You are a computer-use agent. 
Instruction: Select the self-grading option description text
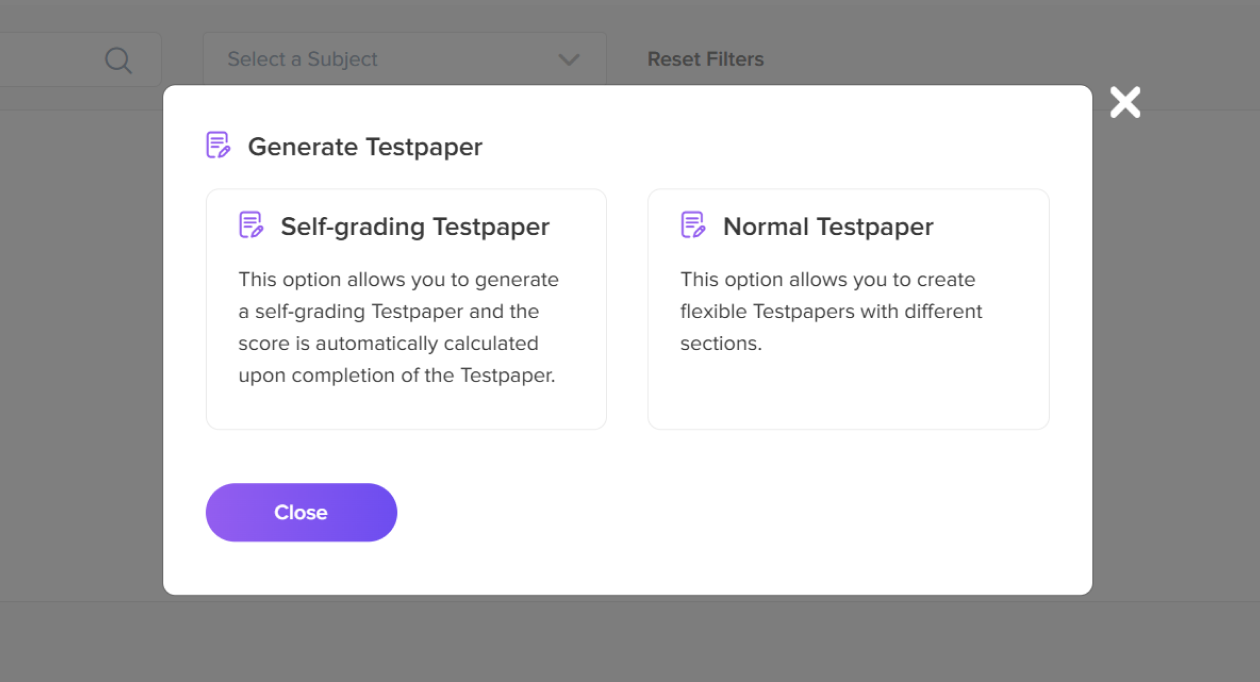[400, 327]
